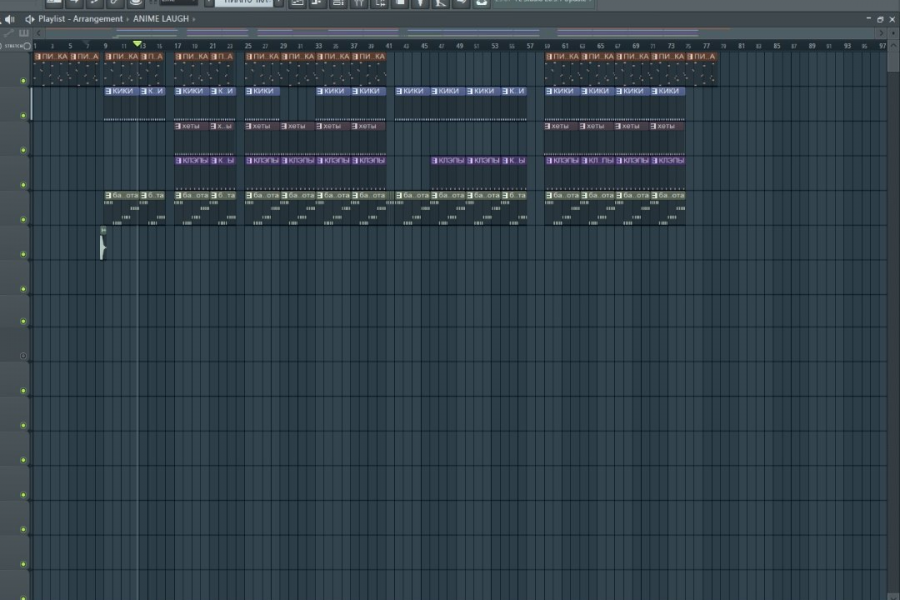
Task: Click the vertical scrollbar at the right edge
Action: point(893,57)
